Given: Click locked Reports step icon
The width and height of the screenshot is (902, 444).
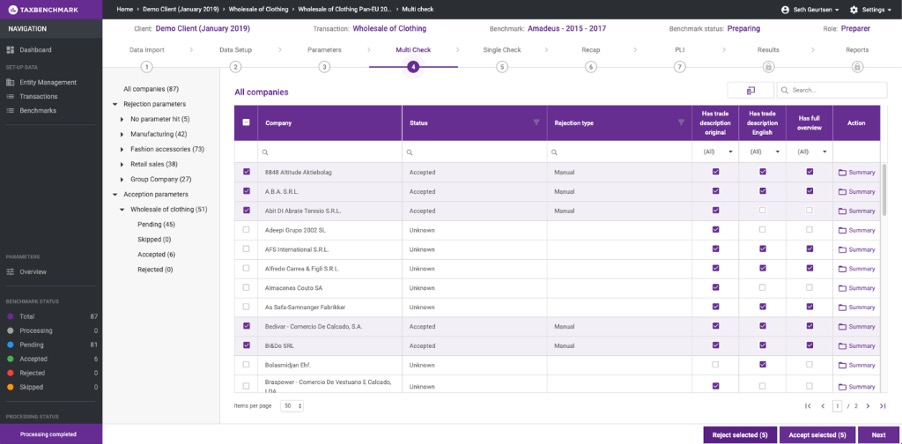Looking at the screenshot, I should coord(857,67).
